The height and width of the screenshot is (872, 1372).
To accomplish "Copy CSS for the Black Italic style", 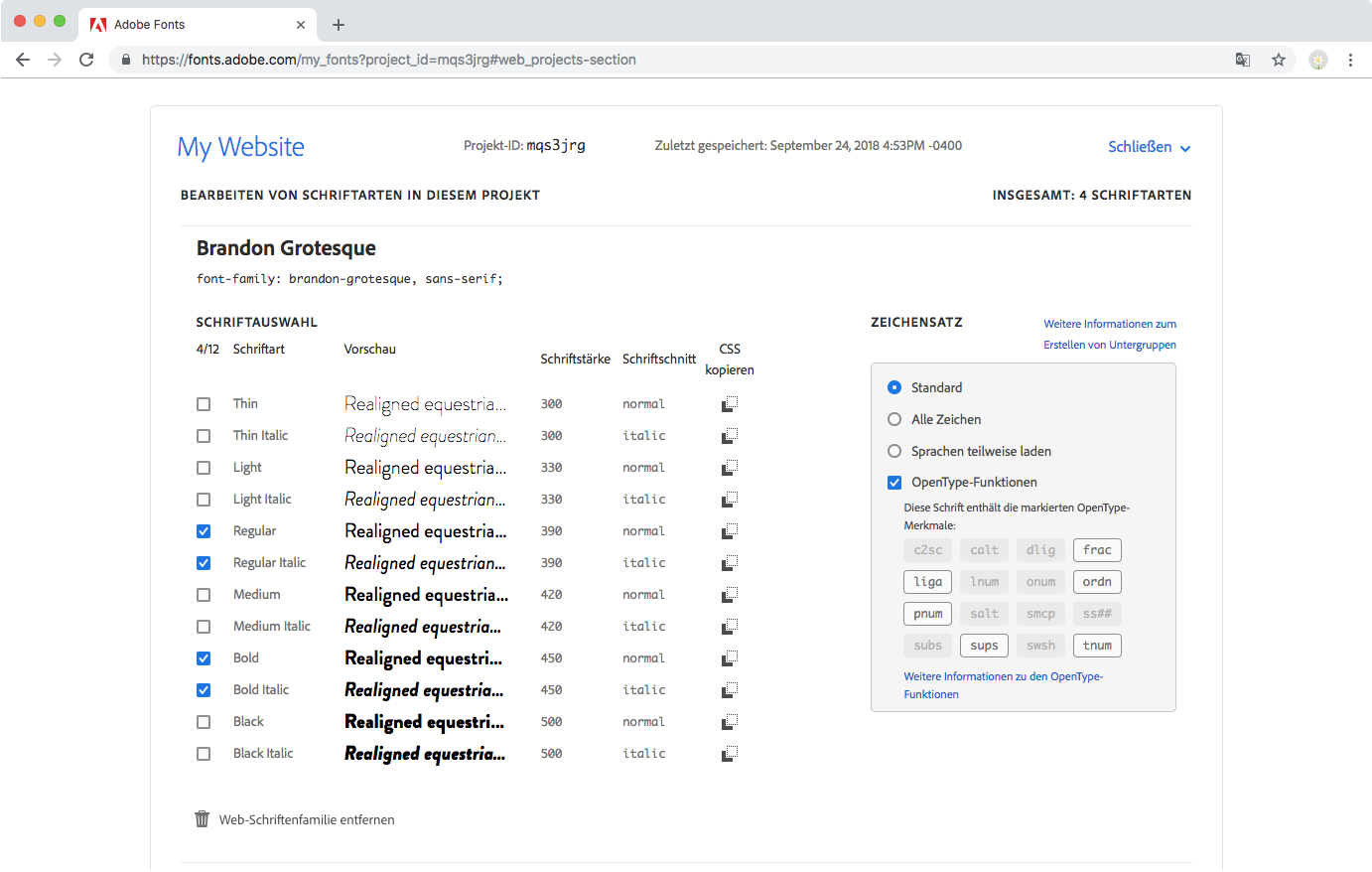I will pyautogui.click(x=730, y=754).
